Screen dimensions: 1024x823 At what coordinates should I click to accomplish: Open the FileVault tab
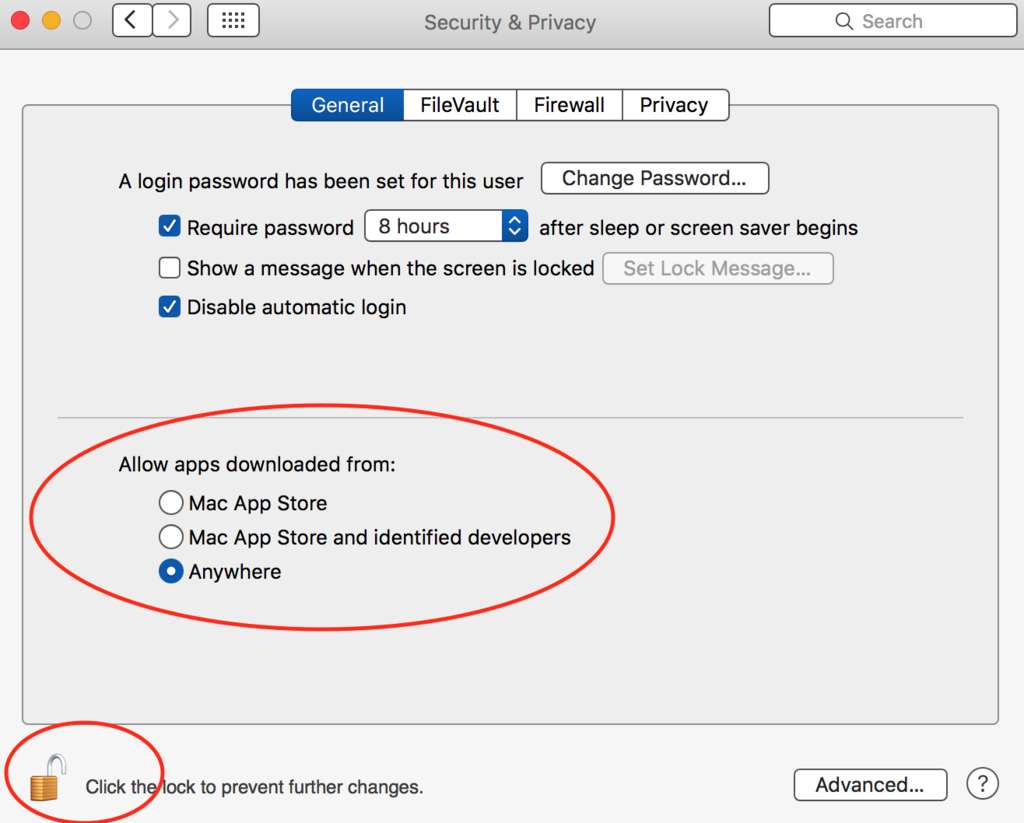click(x=460, y=105)
